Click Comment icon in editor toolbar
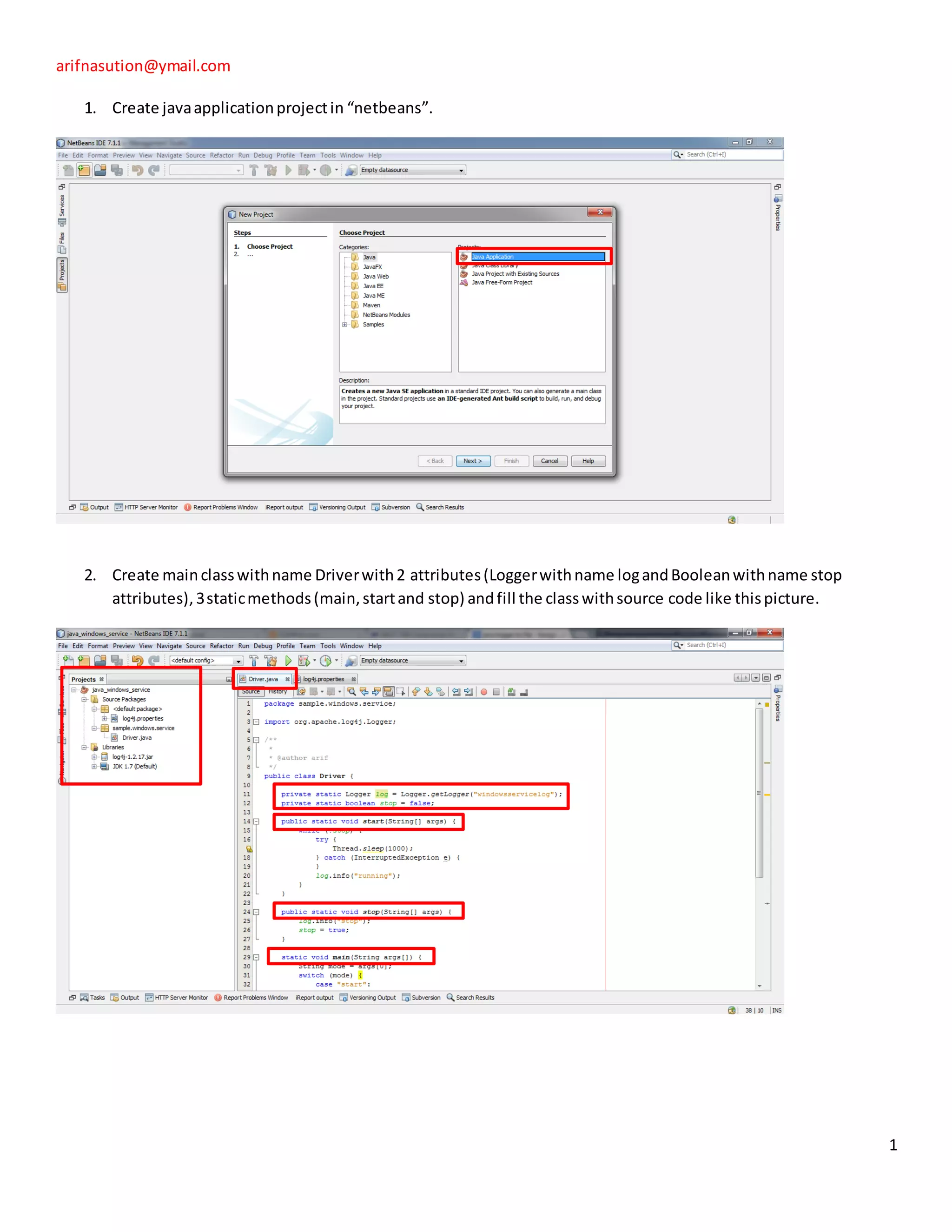Viewport: 952px width, 1232px height. 511,692
